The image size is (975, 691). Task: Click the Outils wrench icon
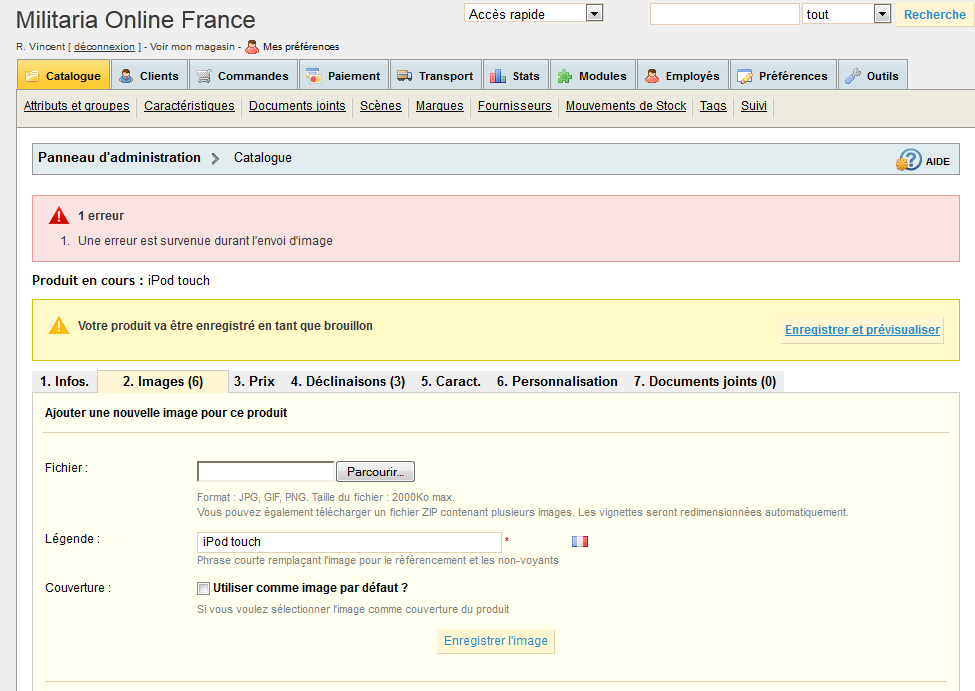pyautogui.click(x=853, y=76)
